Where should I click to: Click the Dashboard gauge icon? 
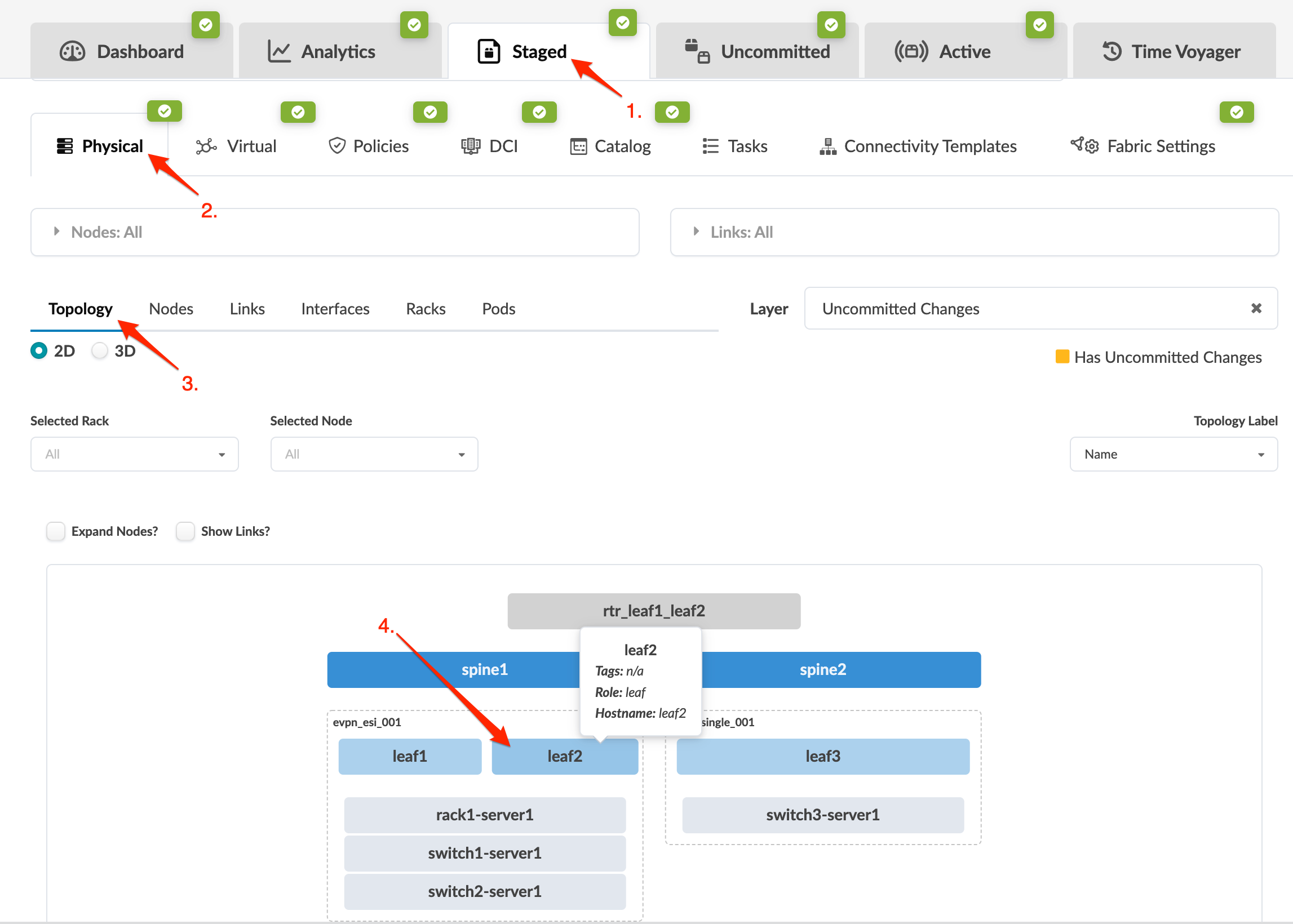72,51
